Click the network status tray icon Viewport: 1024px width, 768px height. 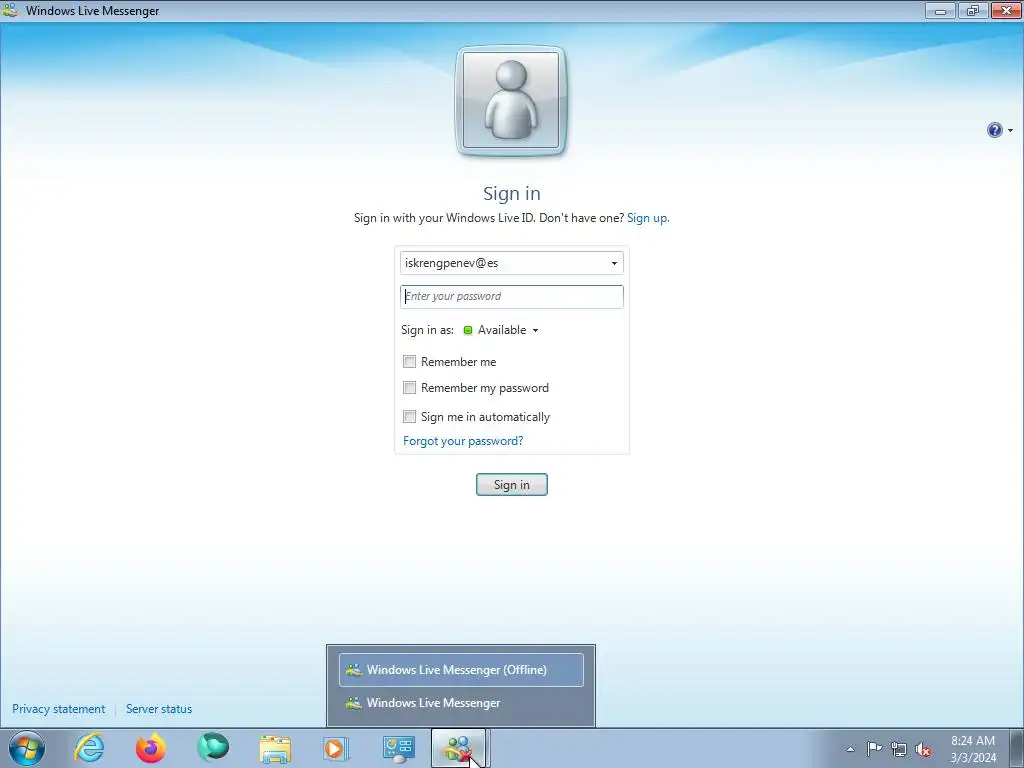tap(899, 749)
